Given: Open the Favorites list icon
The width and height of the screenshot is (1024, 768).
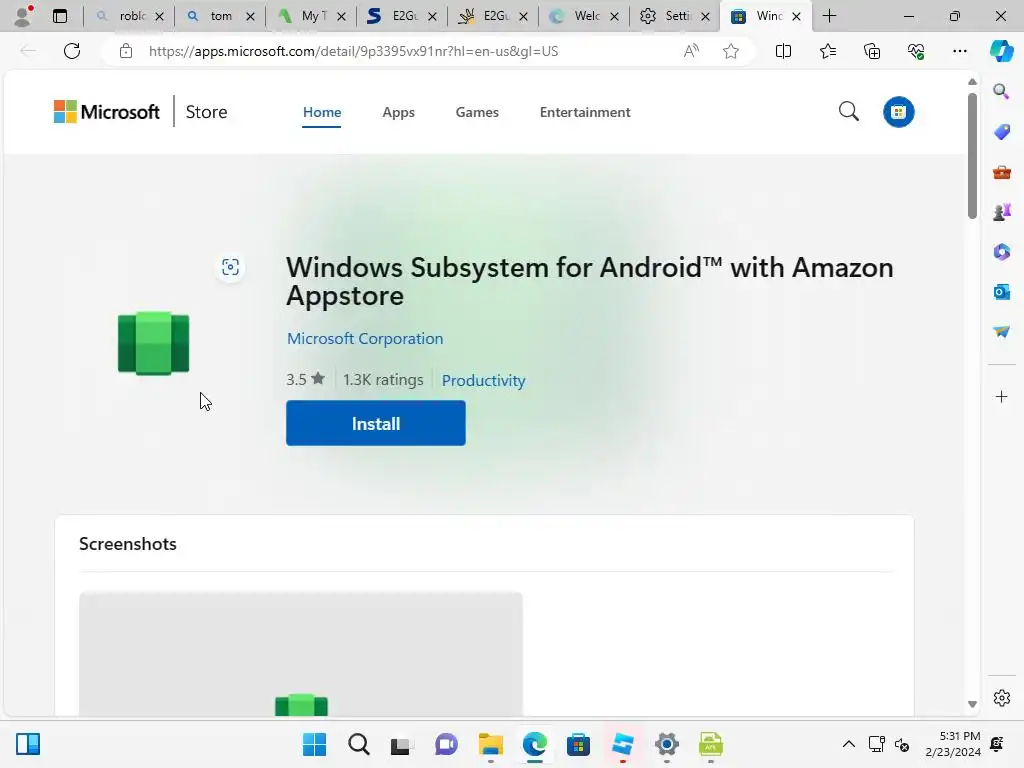Looking at the screenshot, I should [x=827, y=51].
